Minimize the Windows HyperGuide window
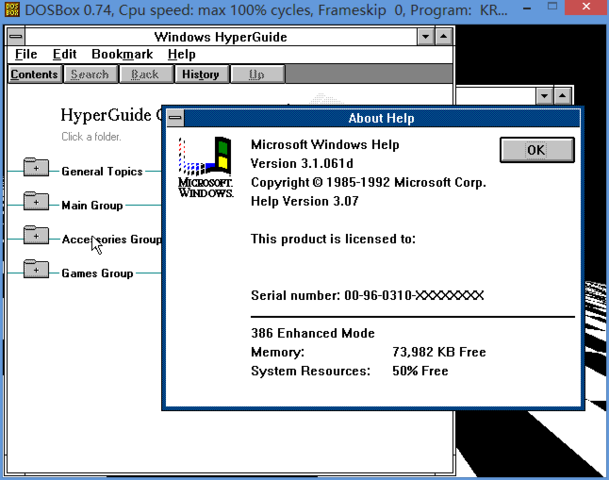Image resolution: width=609 pixels, height=480 pixels. (x=426, y=37)
